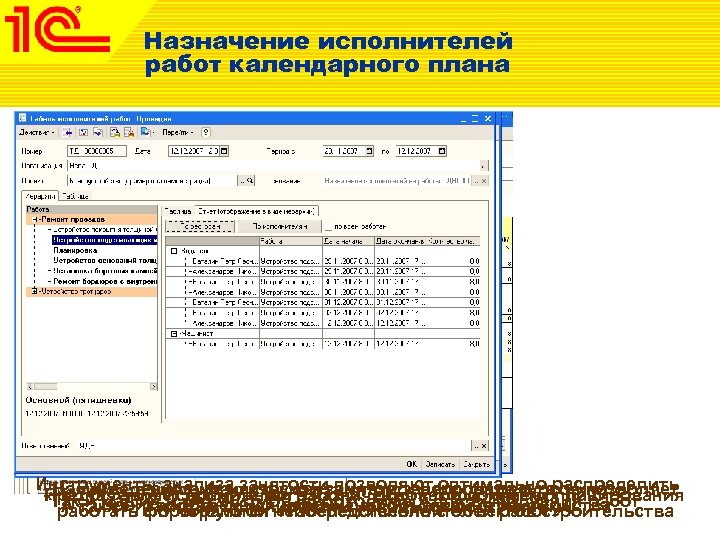Click the Основной (пятидневка) schedule text
Viewport: 720px width, 540px height.
pyautogui.click(x=78, y=400)
